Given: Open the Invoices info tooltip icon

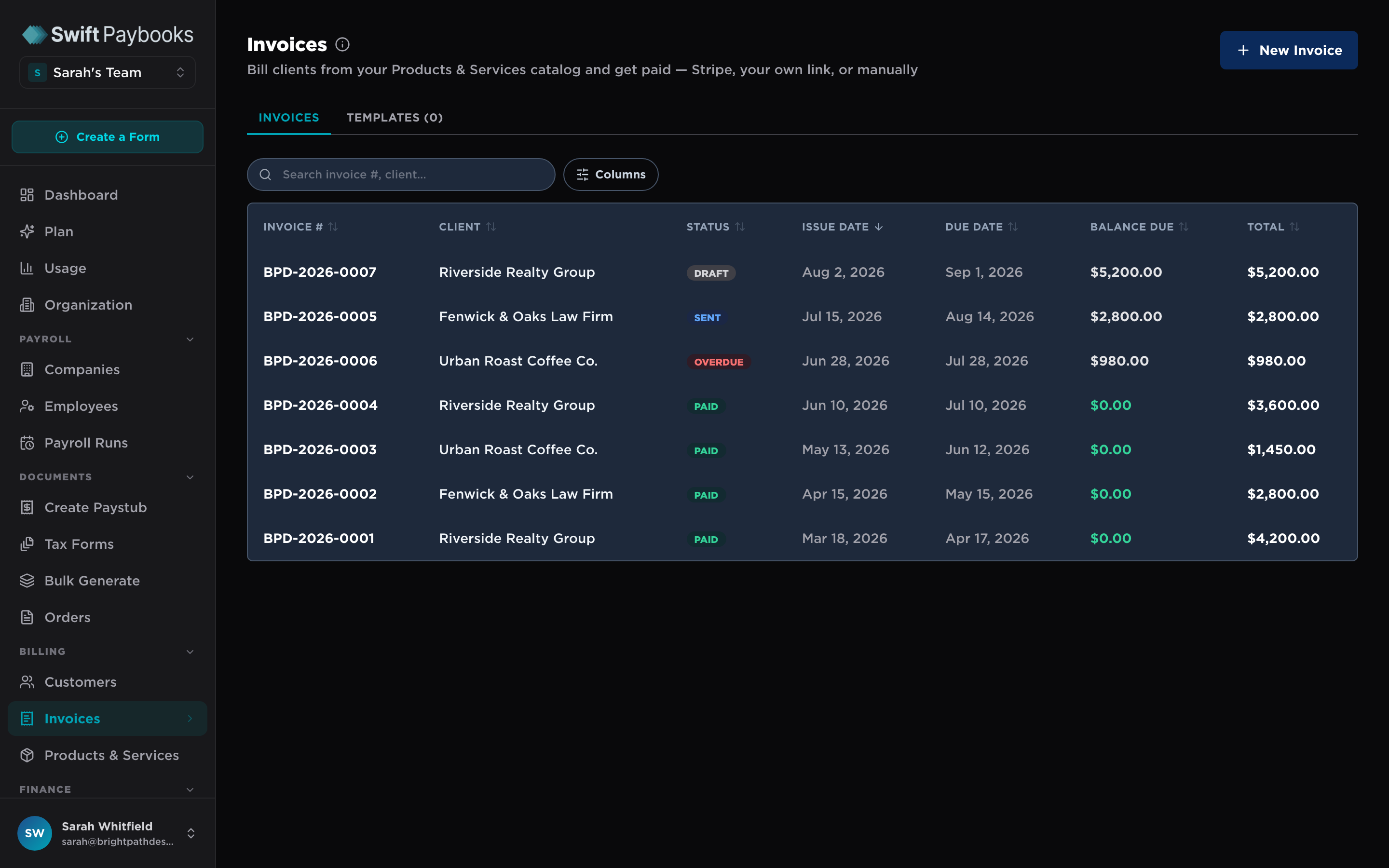Looking at the screenshot, I should pos(342,45).
